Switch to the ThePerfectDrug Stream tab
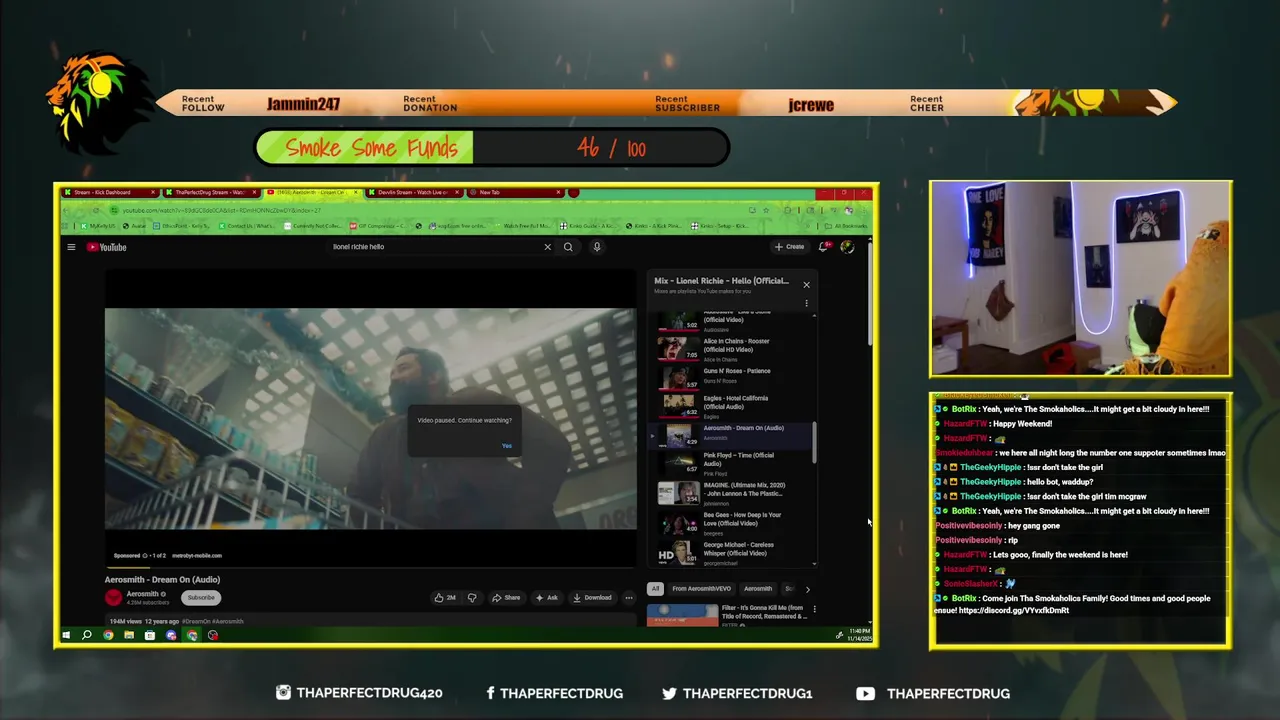1280x720 pixels. click(212, 192)
